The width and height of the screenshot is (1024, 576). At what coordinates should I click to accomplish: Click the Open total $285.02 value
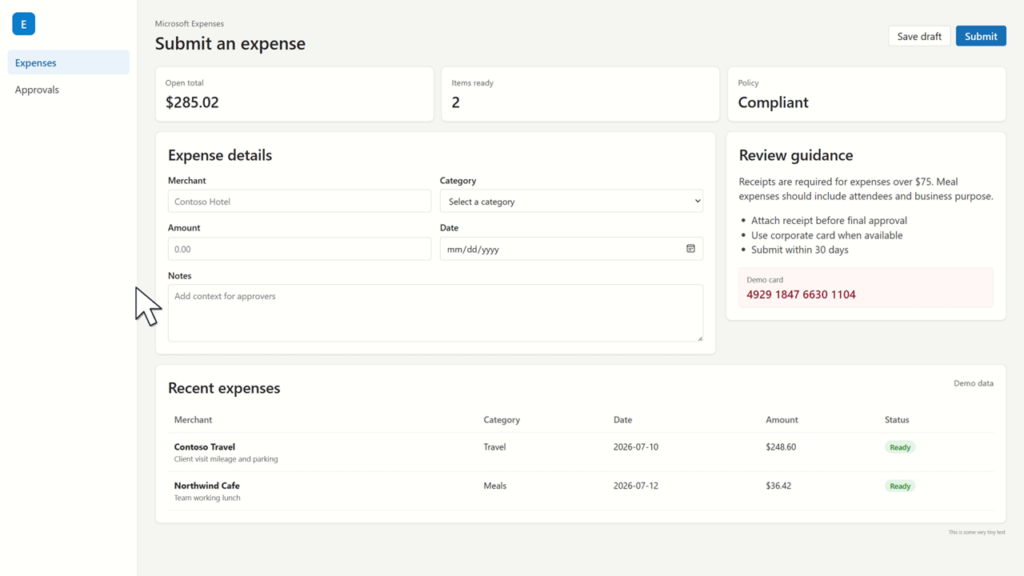pos(192,103)
